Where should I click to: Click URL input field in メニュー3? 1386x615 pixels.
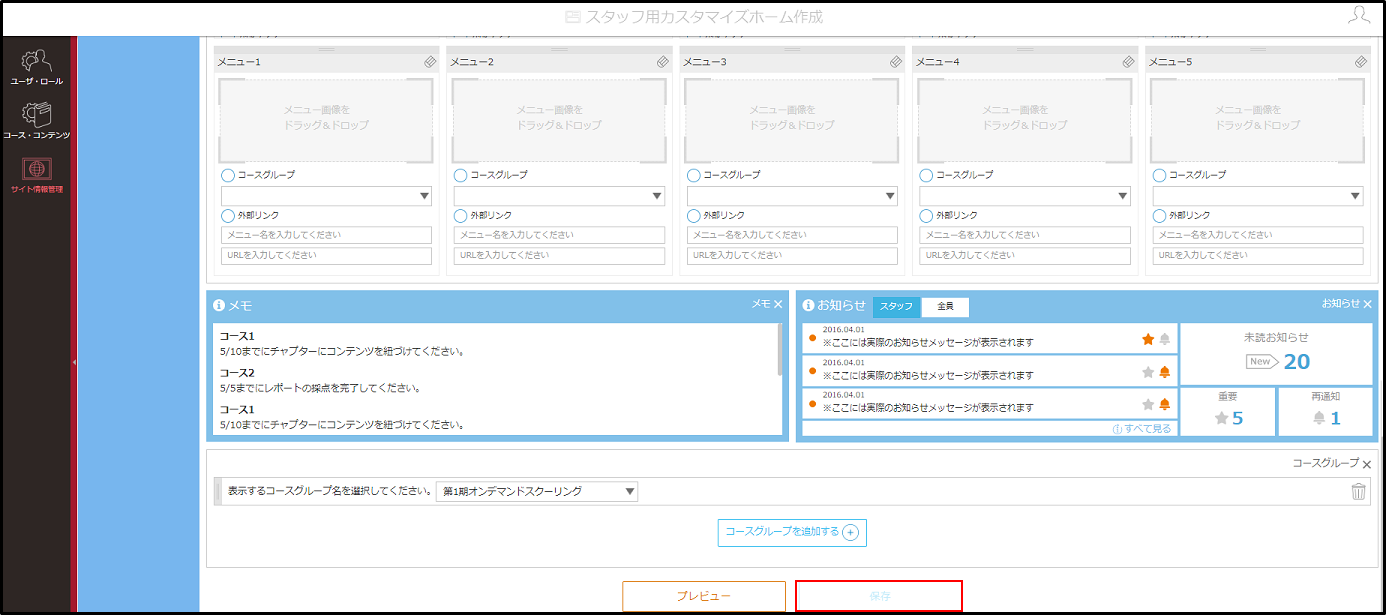(792, 256)
